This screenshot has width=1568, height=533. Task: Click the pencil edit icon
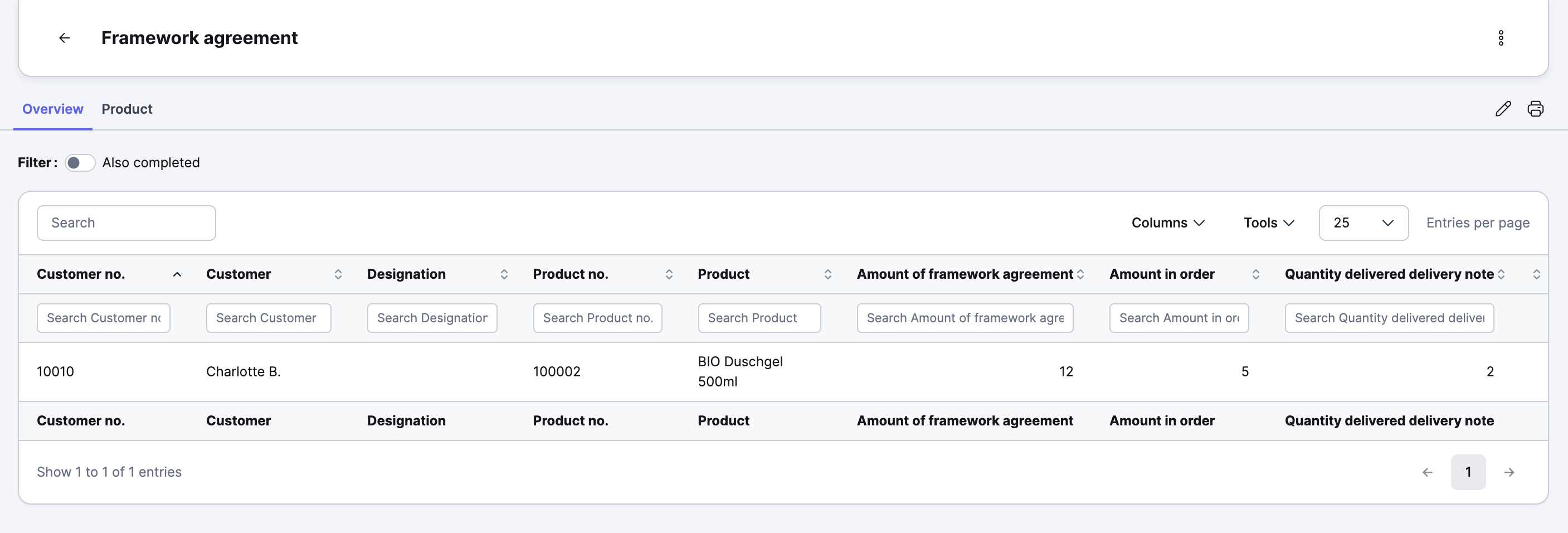1503,109
